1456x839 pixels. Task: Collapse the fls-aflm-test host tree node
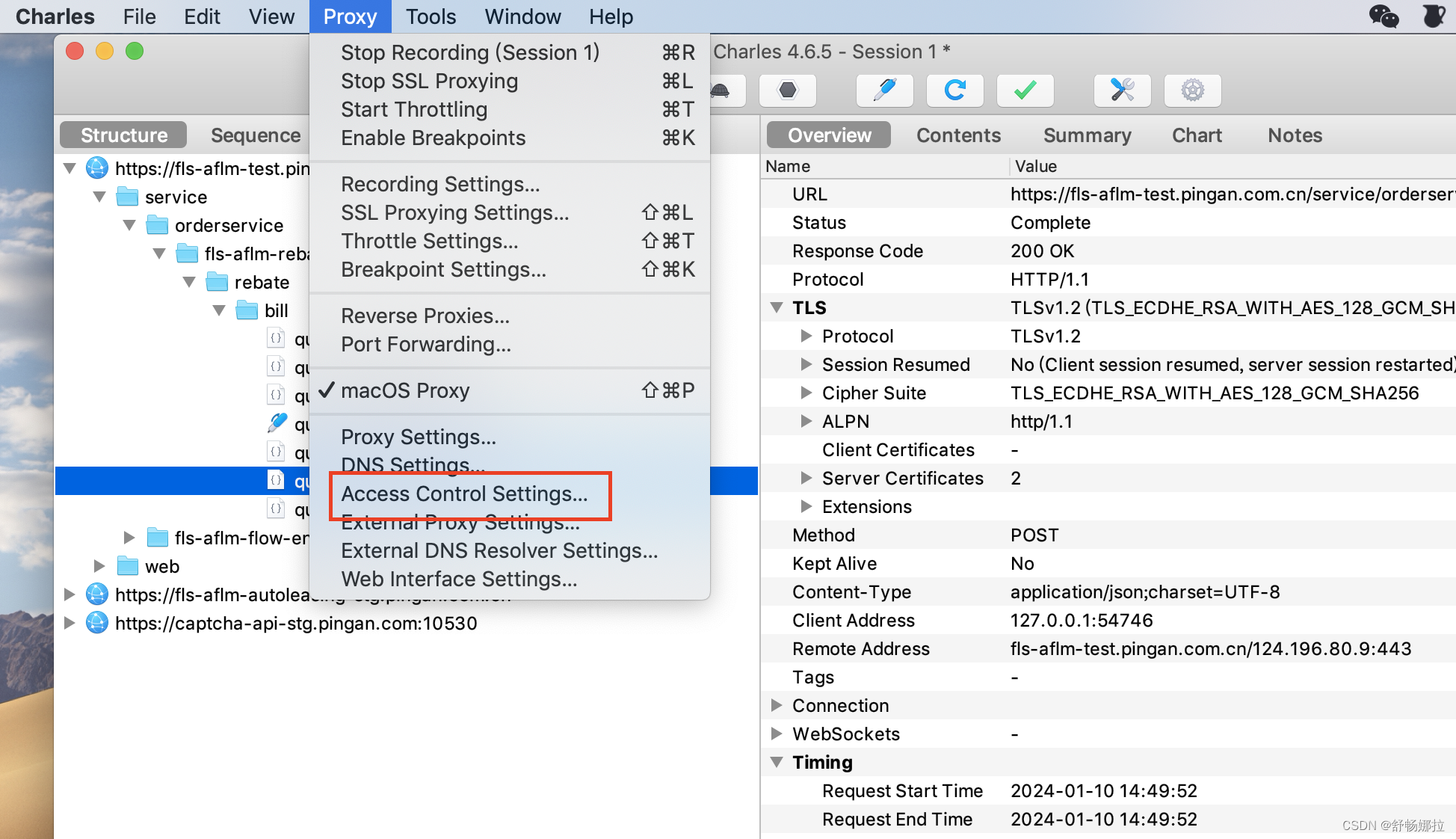click(x=70, y=168)
